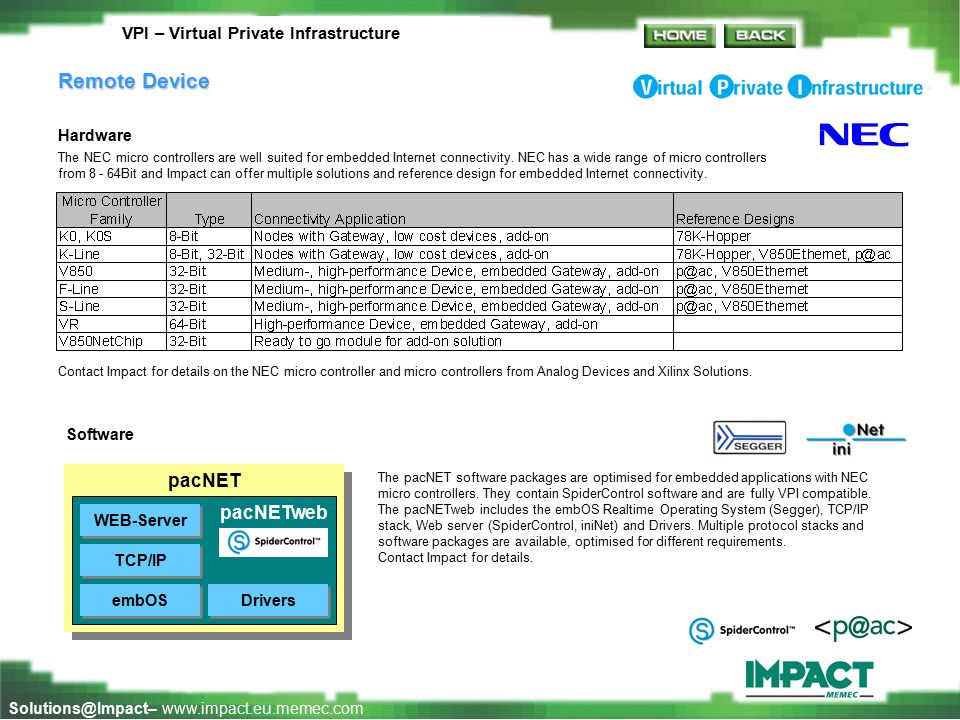This screenshot has height=720, width=960.
Task: Click the VPI – Virtual Private Infrastructure title
Action: tap(261, 33)
